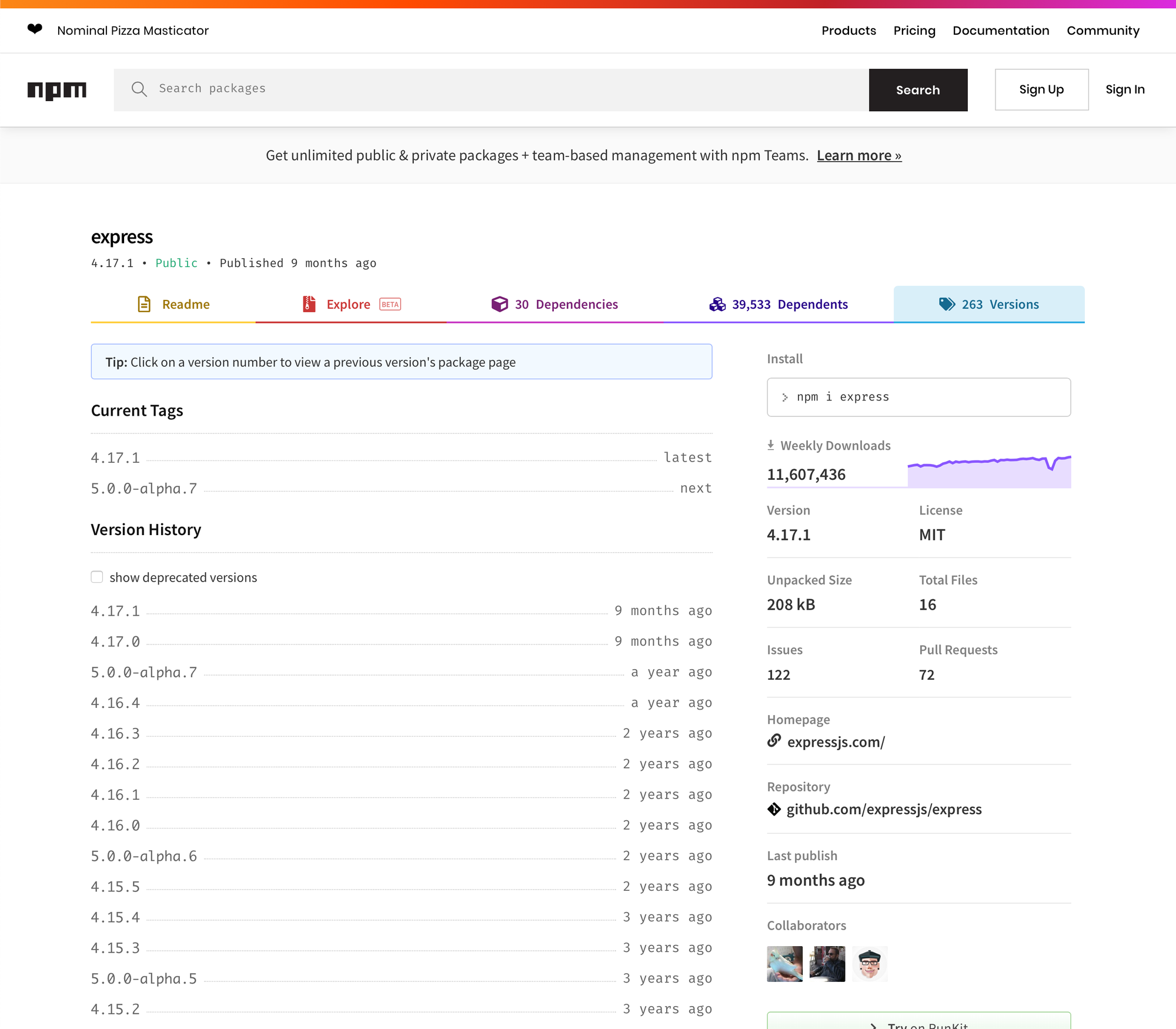This screenshot has height=1029, width=1176.
Task: Click the Sign In link
Action: tap(1125, 89)
